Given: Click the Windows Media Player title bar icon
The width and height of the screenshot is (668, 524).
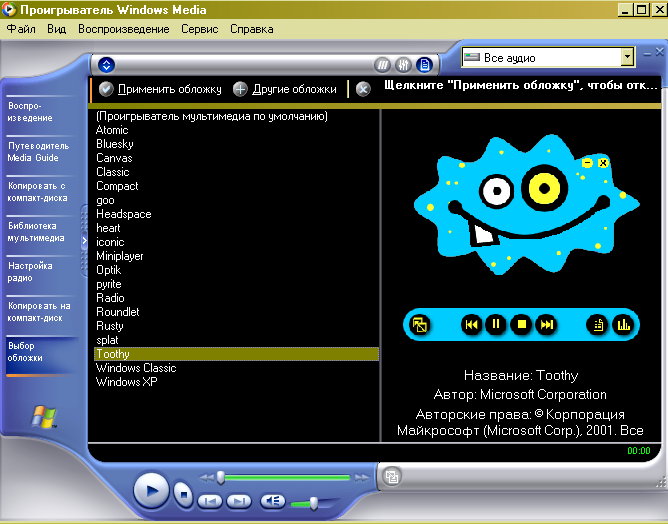Looking at the screenshot, I should (9, 9).
